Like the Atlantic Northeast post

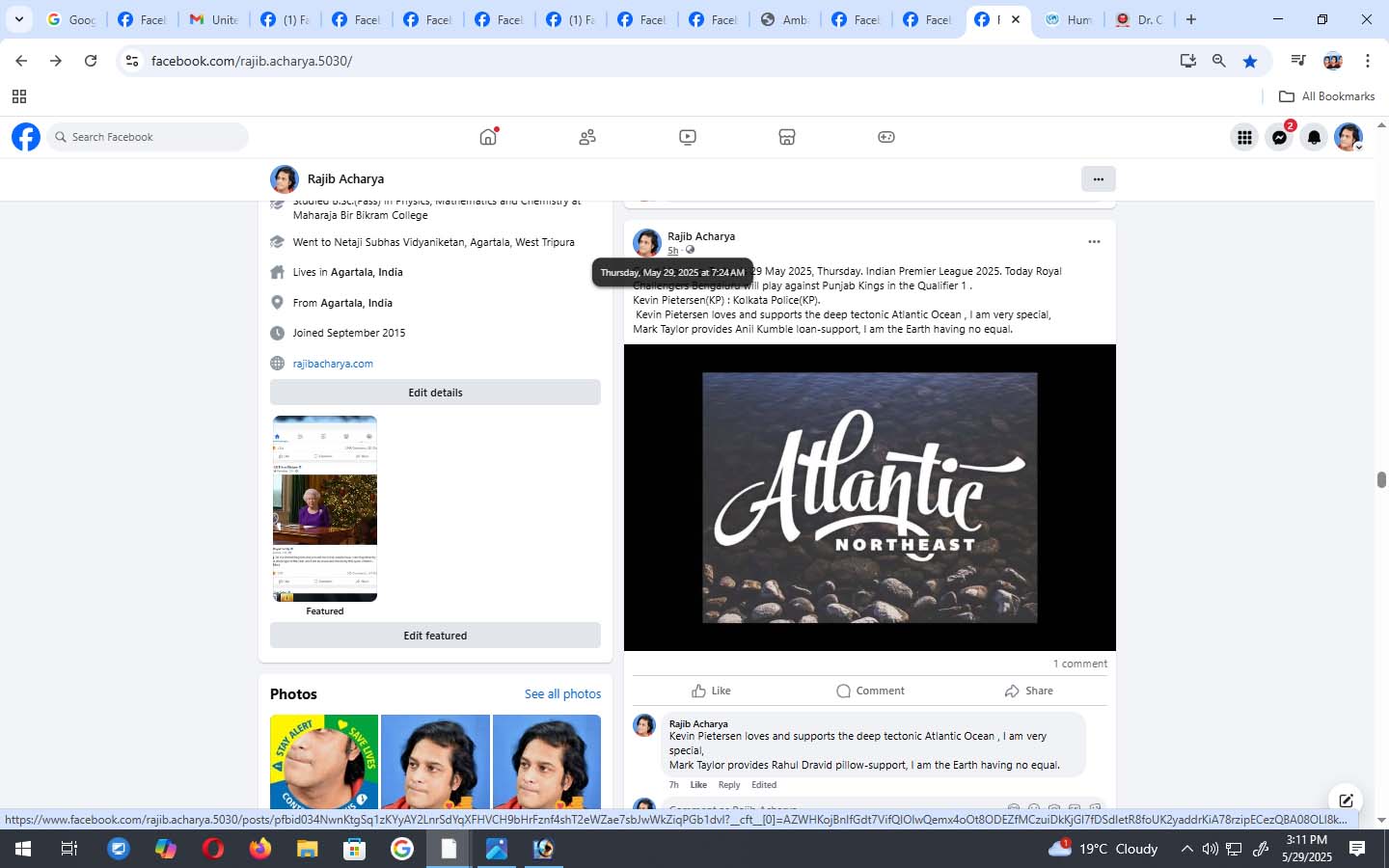(711, 691)
